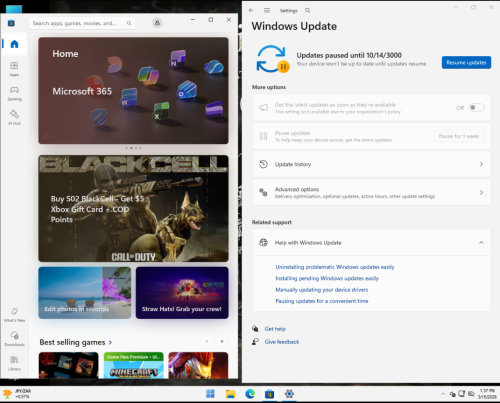Click Update history row label

[293, 164]
